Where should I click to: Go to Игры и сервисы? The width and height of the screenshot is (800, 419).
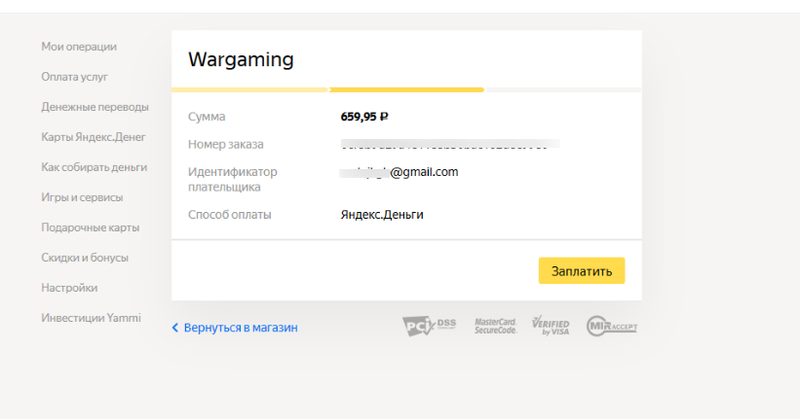(82, 197)
